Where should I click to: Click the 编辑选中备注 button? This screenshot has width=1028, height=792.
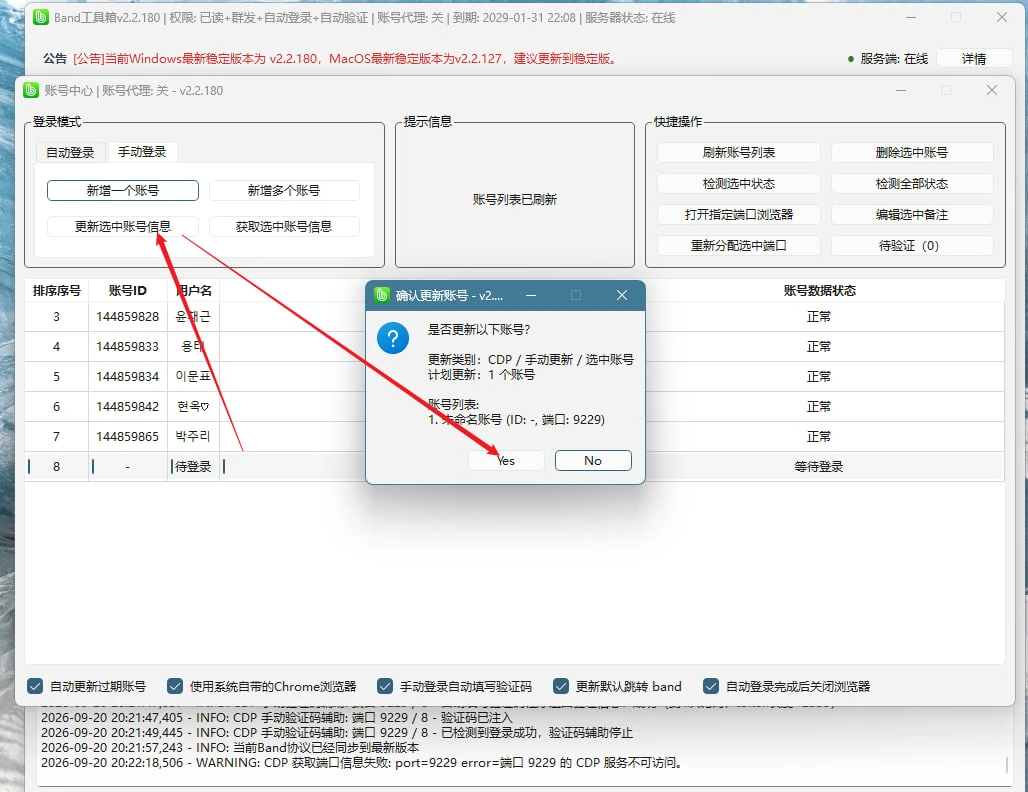[x=912, y=214]
